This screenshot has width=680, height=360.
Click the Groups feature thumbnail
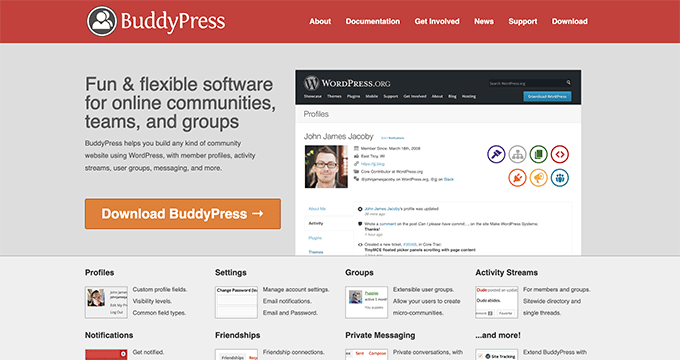pyautogui.click(x=366, y=302)
